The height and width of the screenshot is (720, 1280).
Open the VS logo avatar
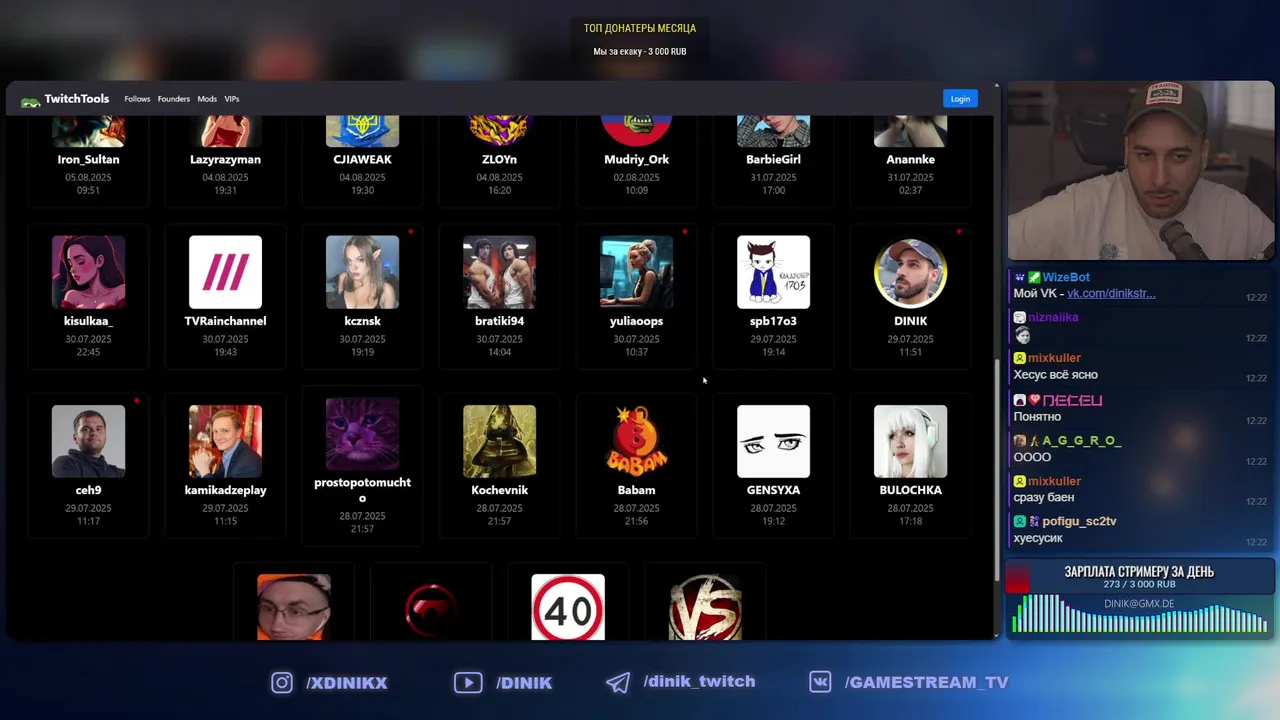(x=705, y=607)
